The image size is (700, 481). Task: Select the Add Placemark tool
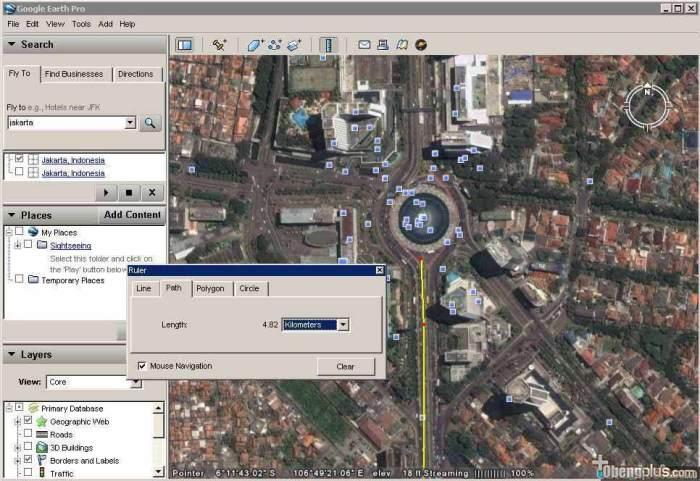pos(219,45)
